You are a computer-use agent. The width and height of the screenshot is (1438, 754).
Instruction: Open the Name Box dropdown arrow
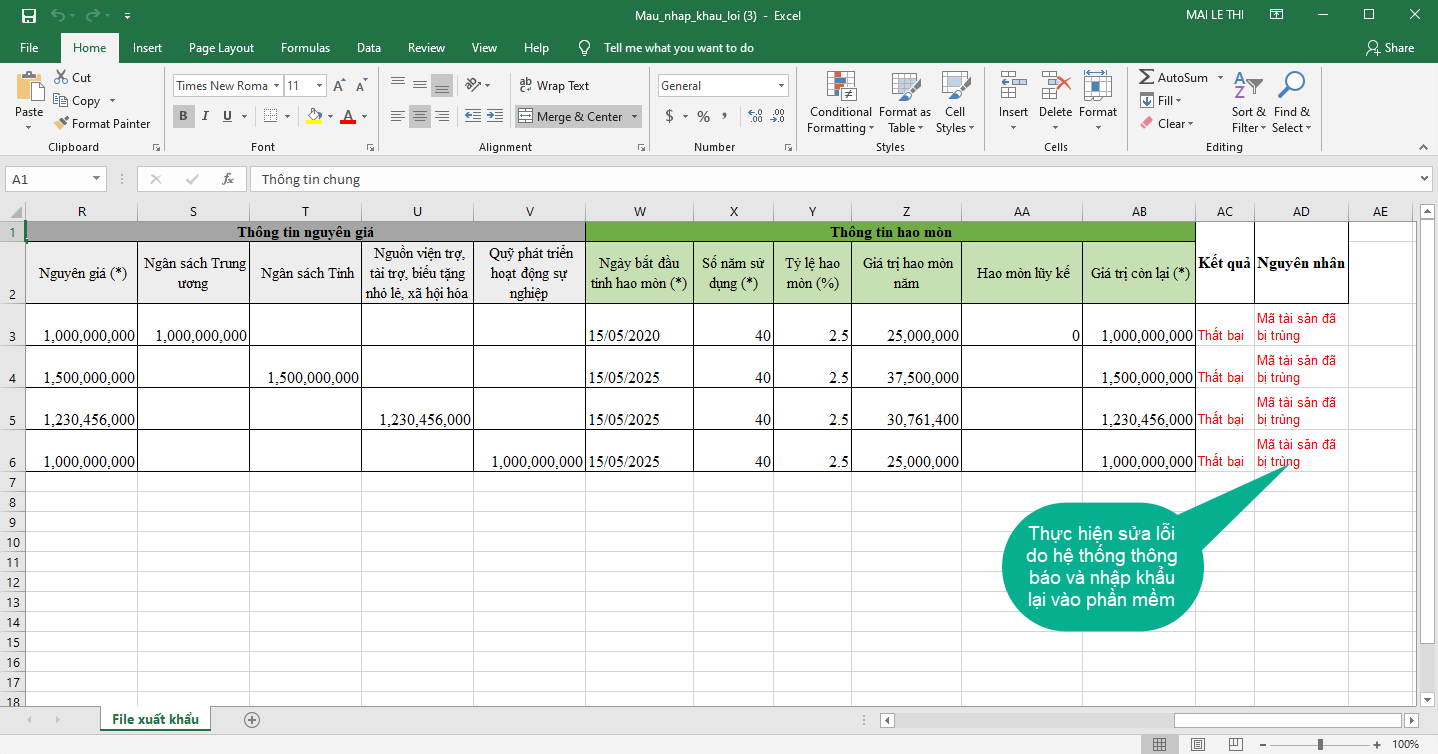click(97, 179)
